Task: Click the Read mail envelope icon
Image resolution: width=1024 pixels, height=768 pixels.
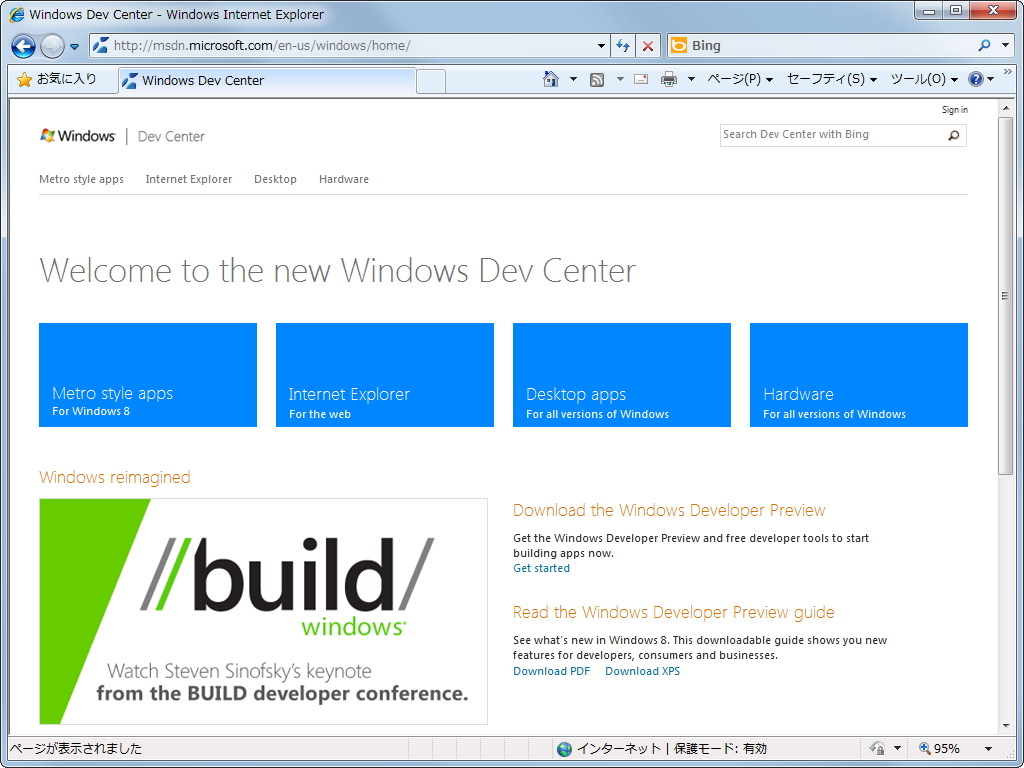Action: [x=640, y=79]
